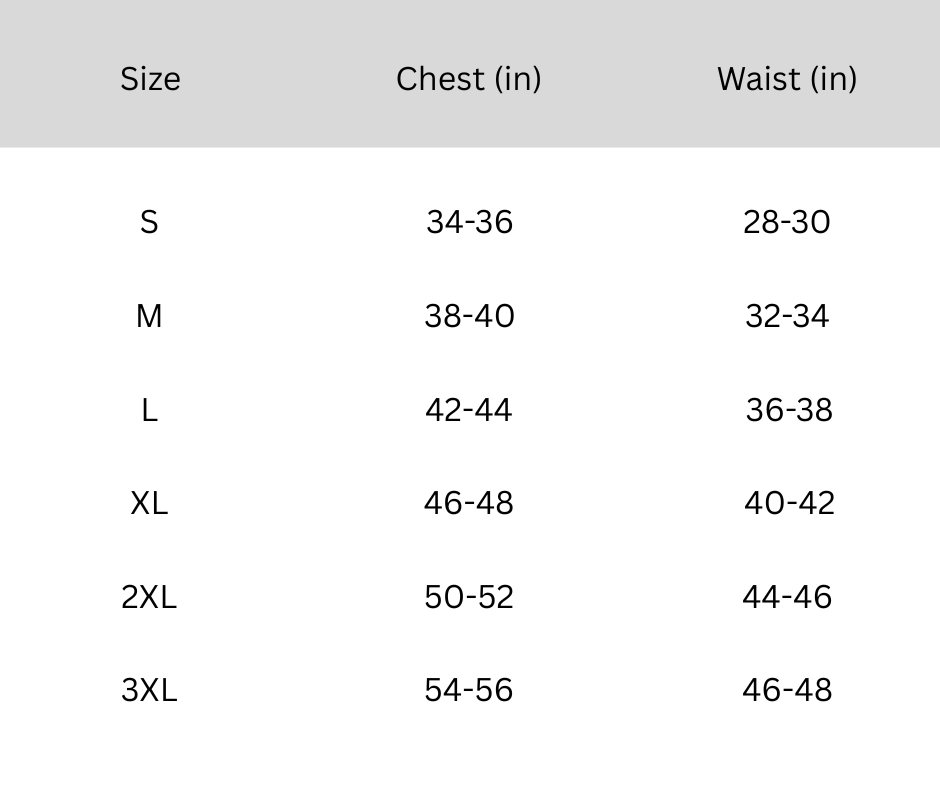Image resolution: width=940 pixels, height=788 pixels.
Task: Select the S size label
Action: 149,222
